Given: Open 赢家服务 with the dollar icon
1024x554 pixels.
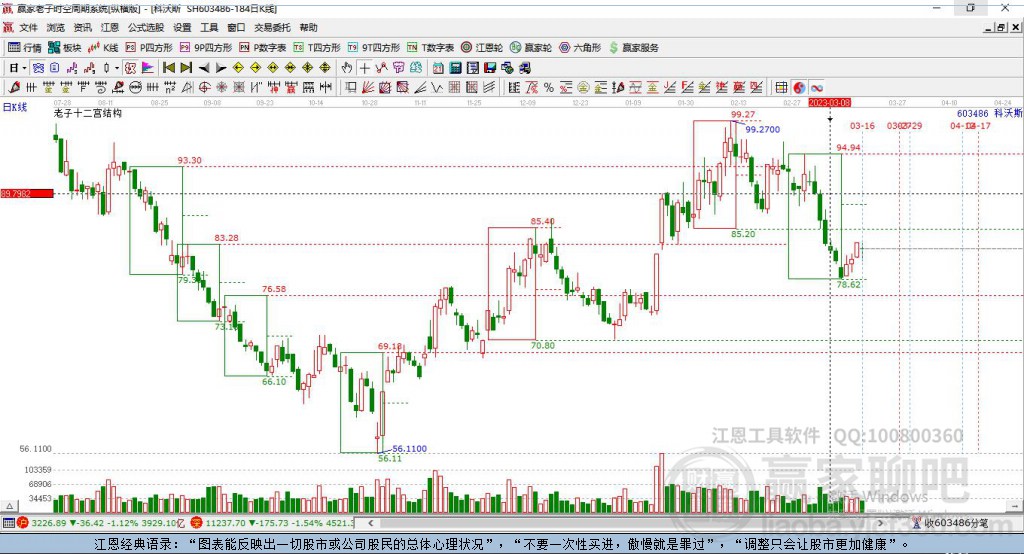Looking at the screenshot, I should 634,48.
